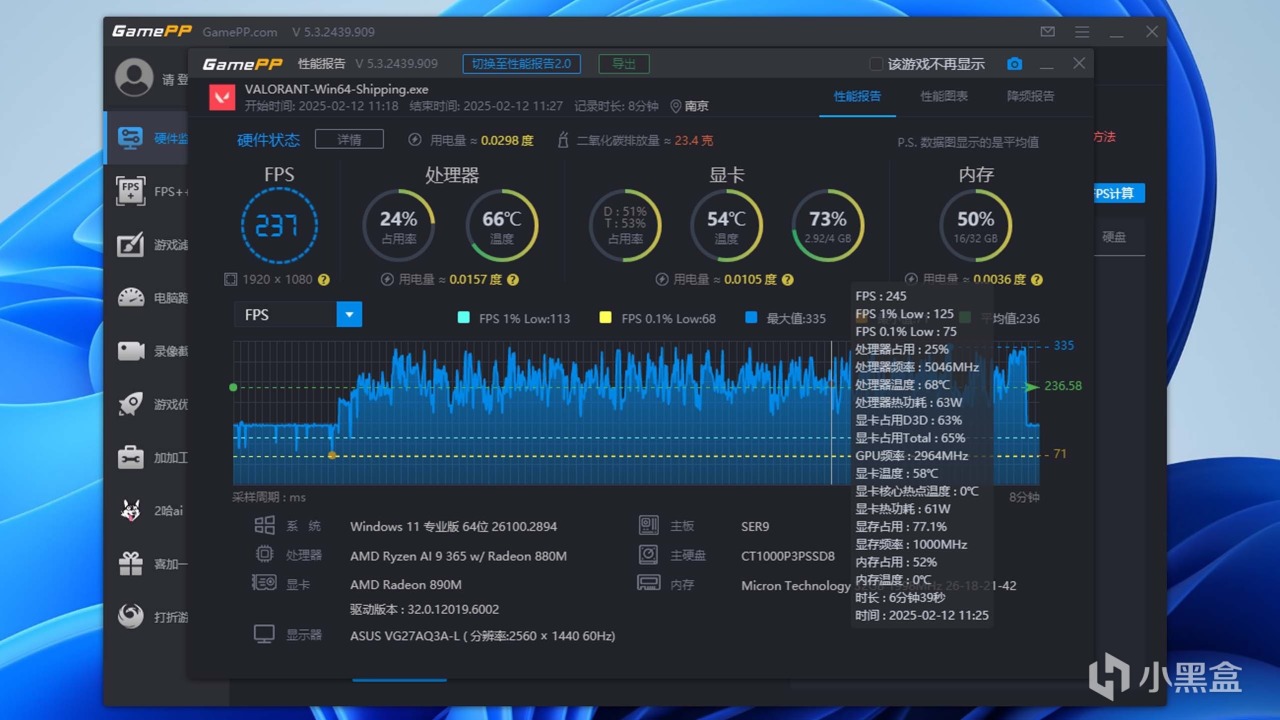Click the memory module icon beside Micron Technology

[x=648, y=583]
